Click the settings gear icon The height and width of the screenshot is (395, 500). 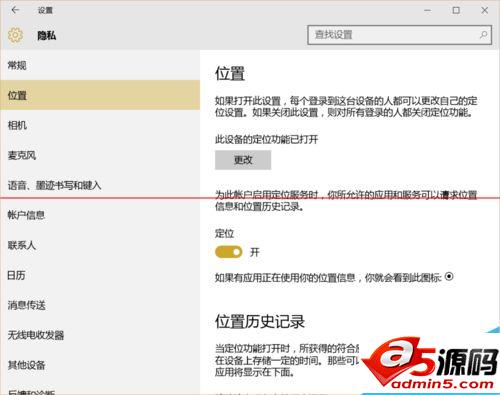click(x=15, y=35)
